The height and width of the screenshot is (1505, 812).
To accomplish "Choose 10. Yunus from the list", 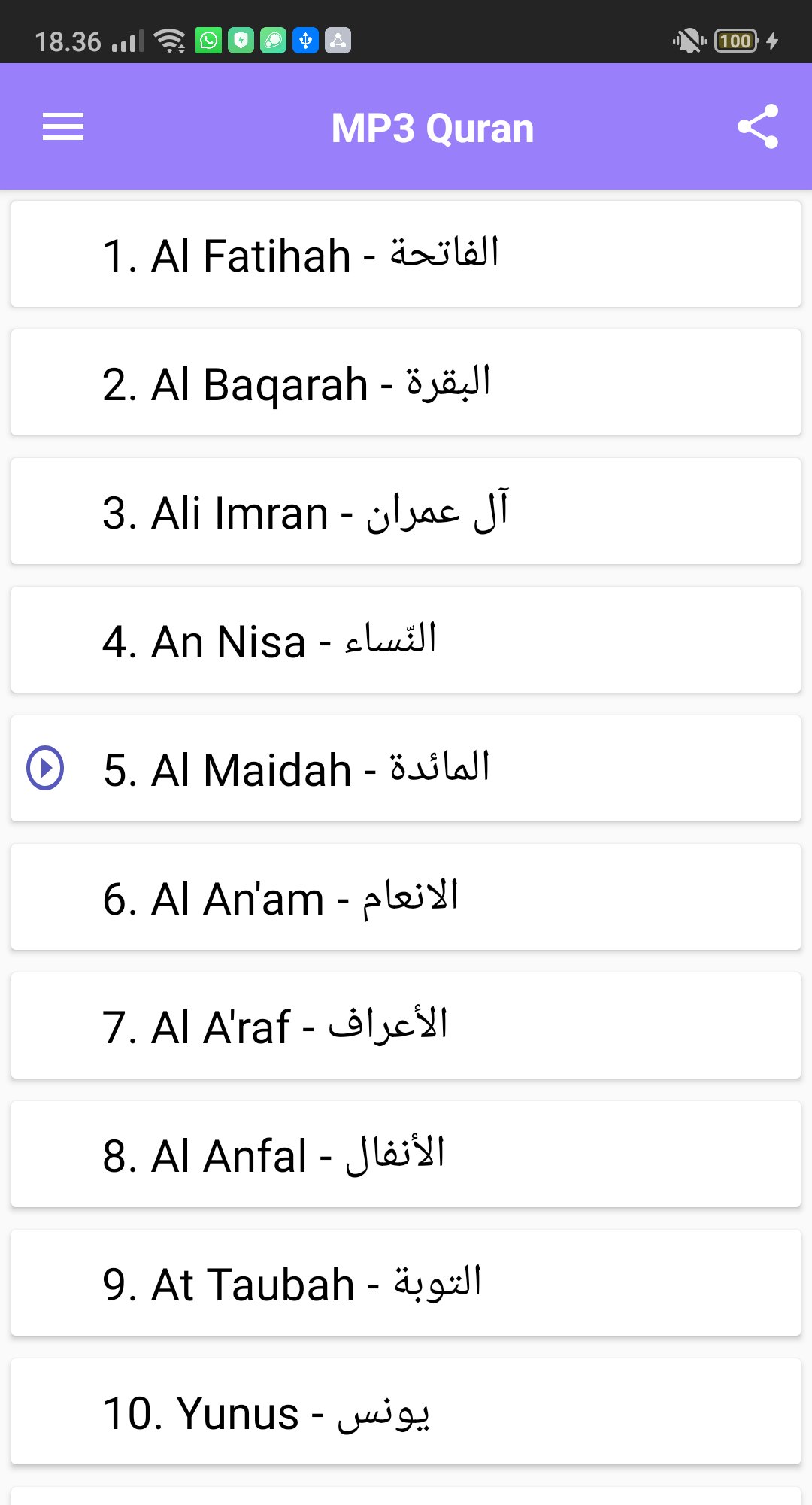I will pos(406,1412).
